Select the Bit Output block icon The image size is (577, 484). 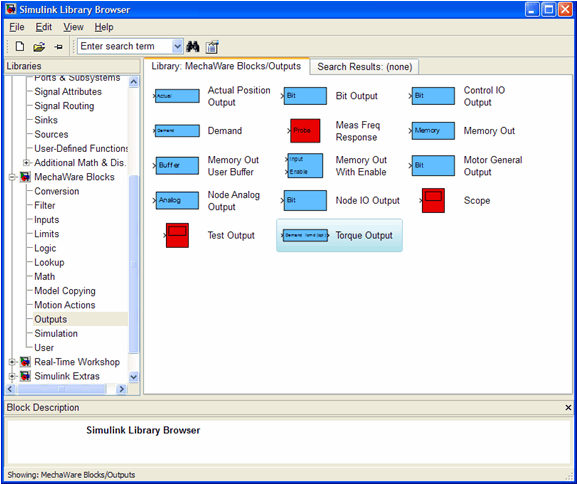click(x=305, y=96)
